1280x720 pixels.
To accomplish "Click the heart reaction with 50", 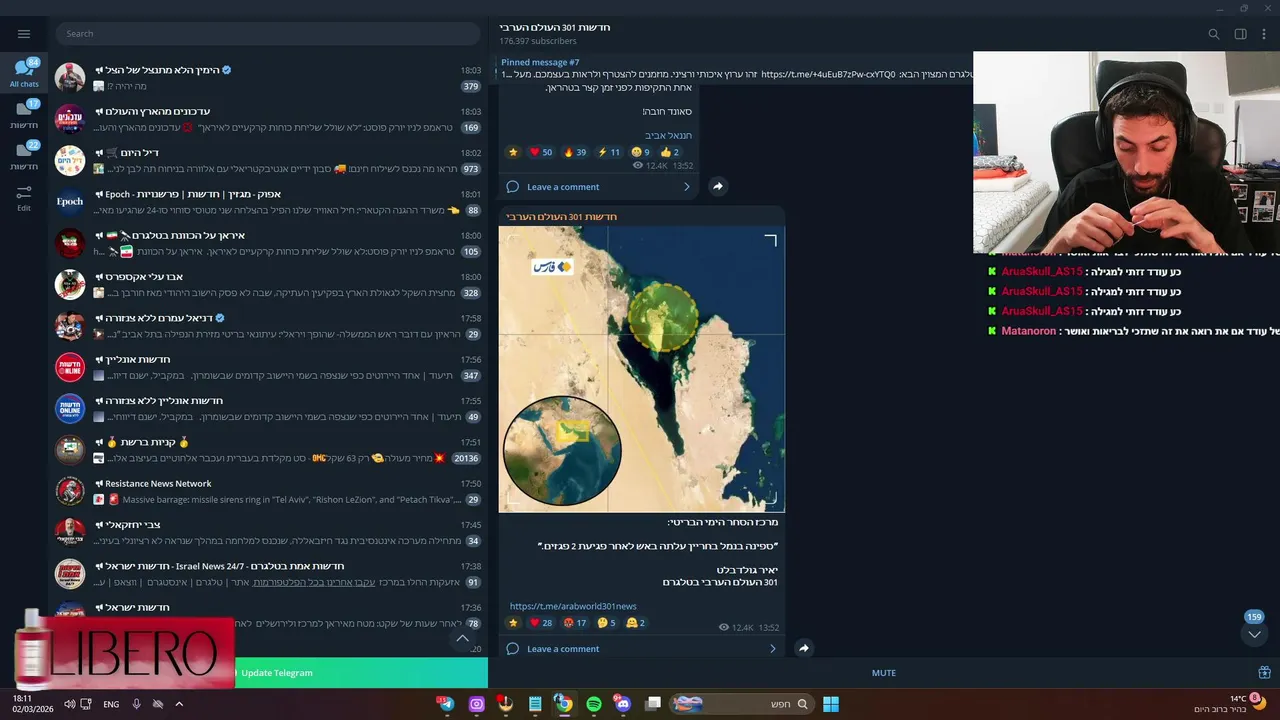I will coord(540,152).
